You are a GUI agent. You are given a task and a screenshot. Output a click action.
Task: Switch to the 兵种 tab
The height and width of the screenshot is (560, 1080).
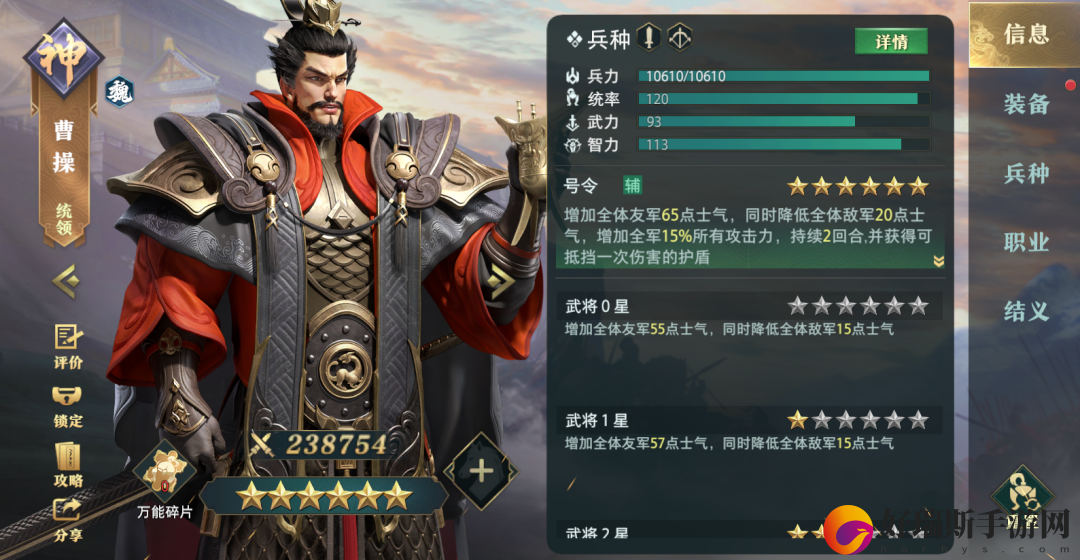(1026, 173)
